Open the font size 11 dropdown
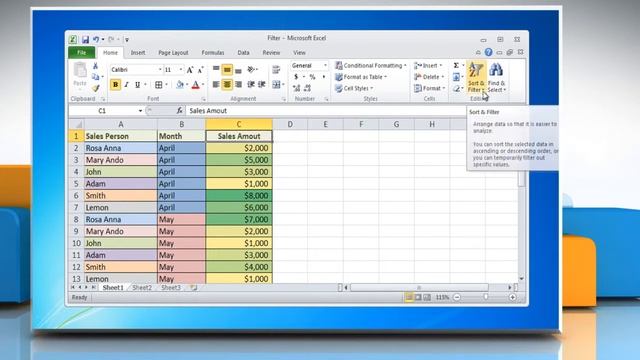Screen dimensions: 640x360 [x=181, y=70]
